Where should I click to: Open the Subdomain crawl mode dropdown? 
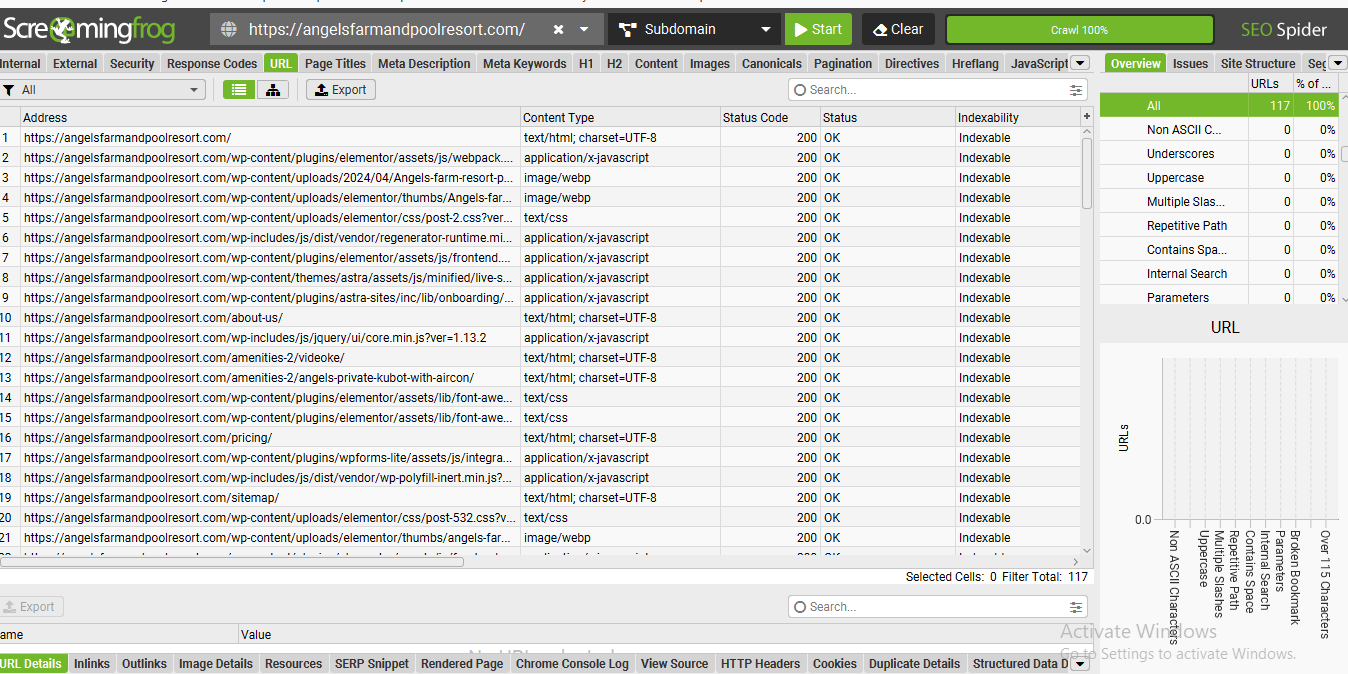(694, 29)
